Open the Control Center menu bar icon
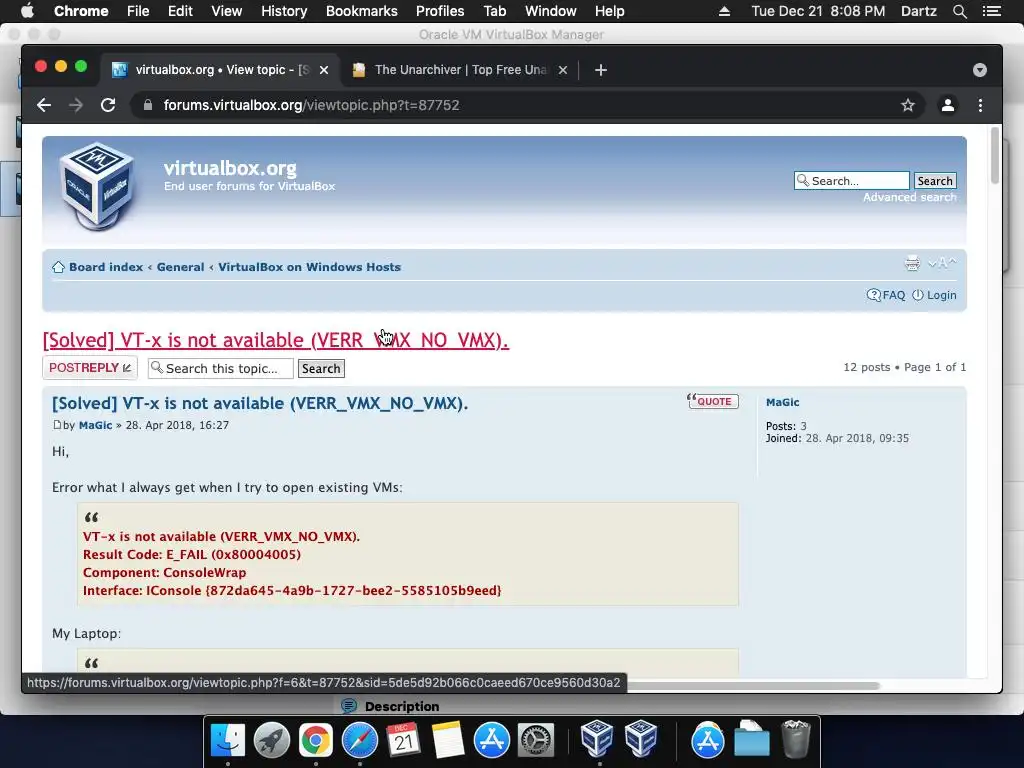Image resolution: width=1024 pixels, height=768 pixels. (x=991, y=11)
